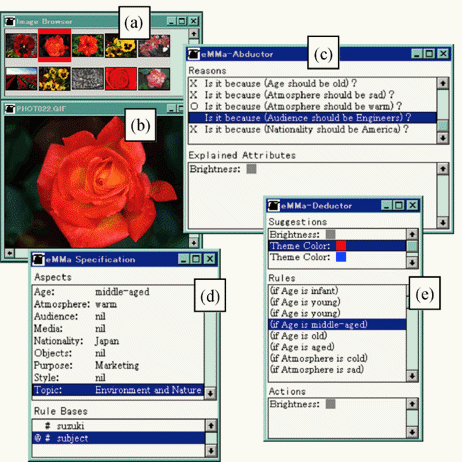Minimize the eMMa-Abductor window

coord(416,54)
